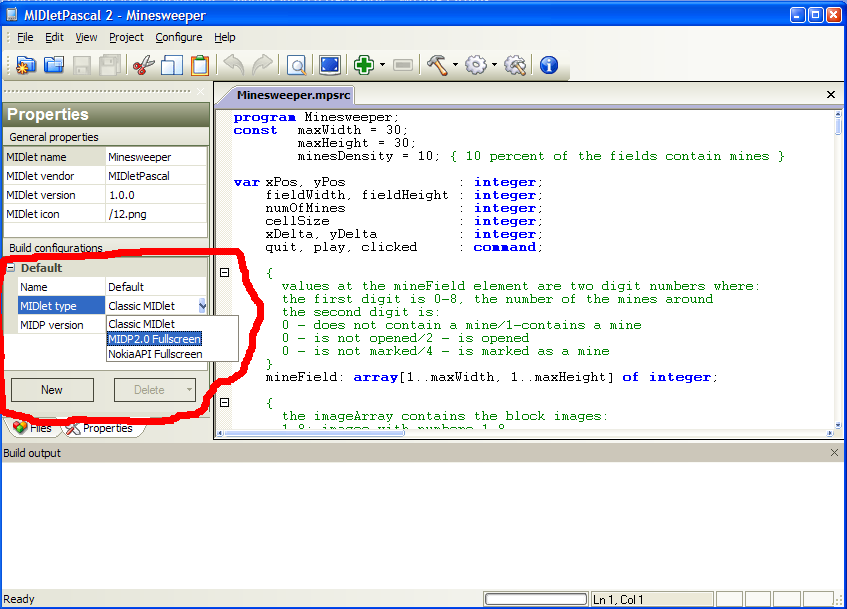The image size is (847, 609).
Task: Open the MIDlet type dropdown arrow
Action: coord(202,306)
